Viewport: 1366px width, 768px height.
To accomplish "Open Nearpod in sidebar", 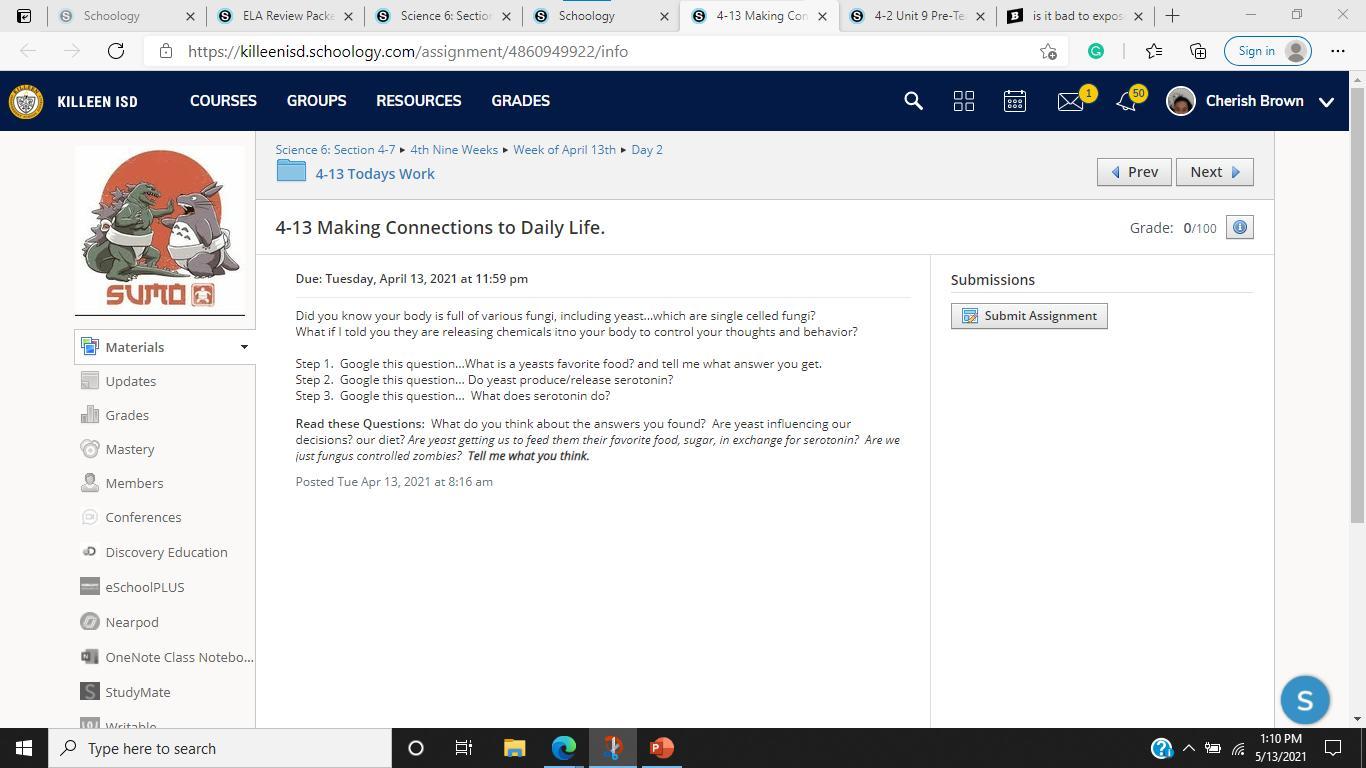I will point(131,622).
